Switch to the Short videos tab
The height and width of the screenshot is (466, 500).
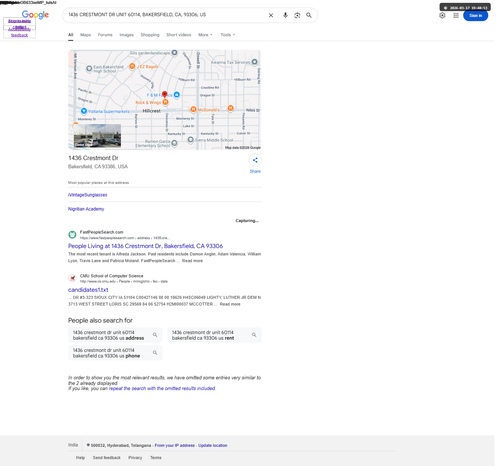(179, 35)
